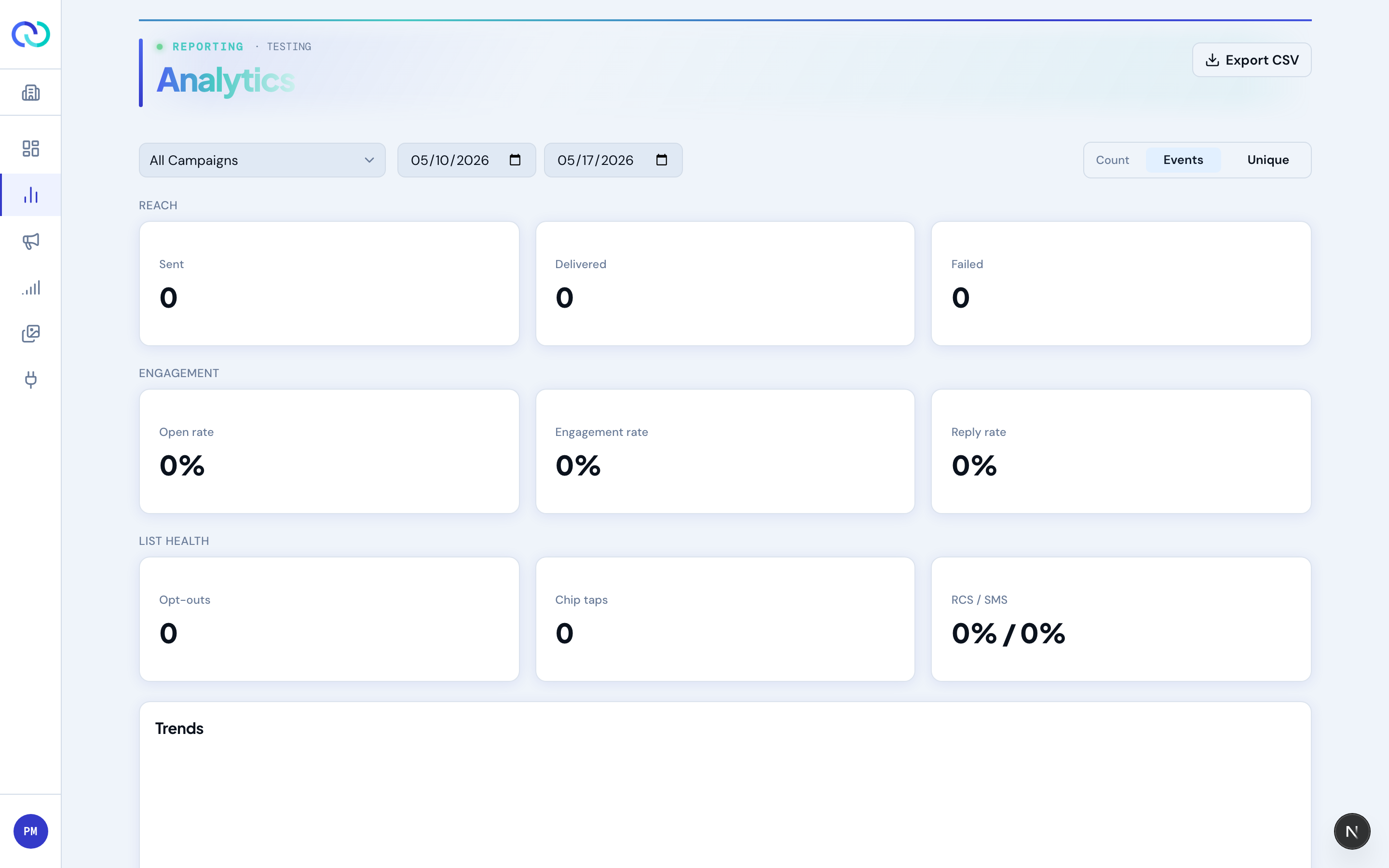
Task: Click the Analytics page title
Action: [x=226, y=81]
